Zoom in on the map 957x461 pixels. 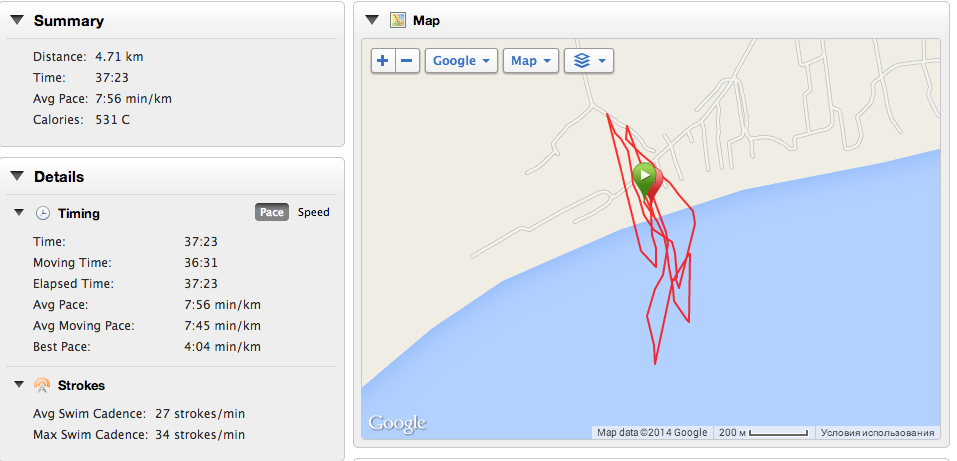tap(383, 61)
